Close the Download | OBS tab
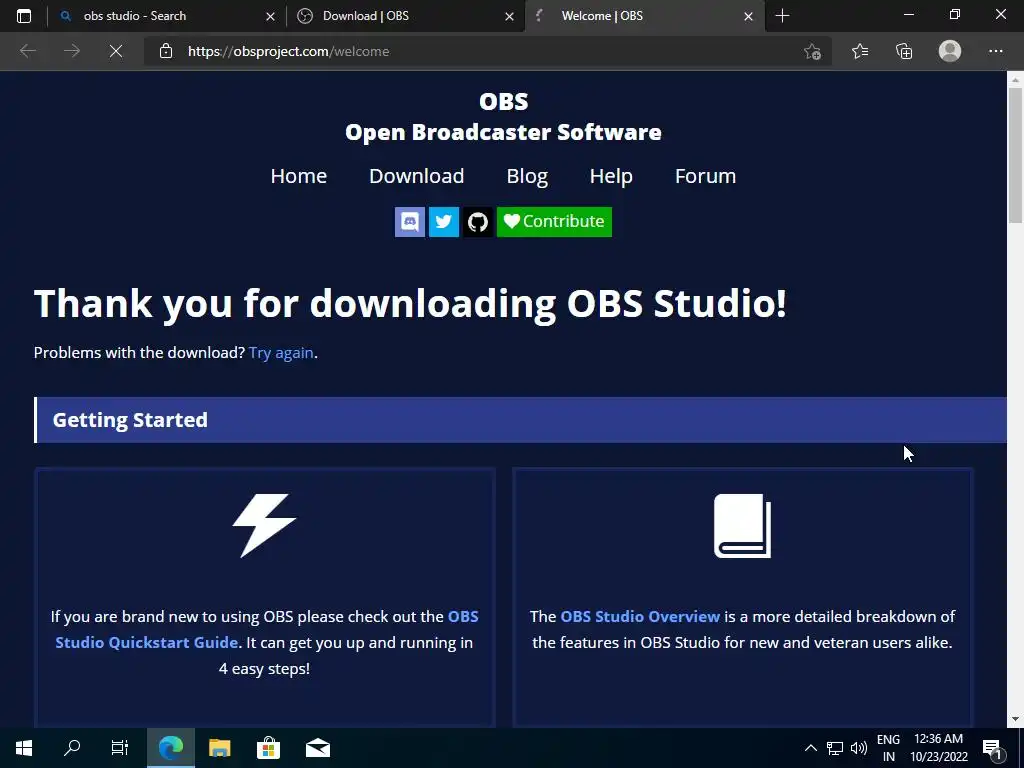This screenshot has width=1024, height=768. [509, 16]
